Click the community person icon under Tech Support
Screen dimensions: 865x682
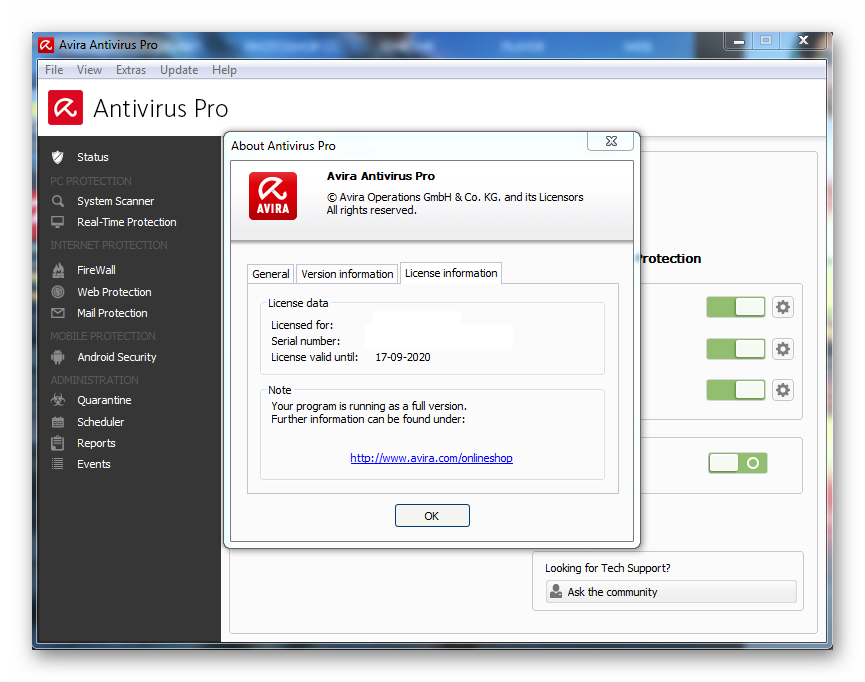tap(556, 592)
